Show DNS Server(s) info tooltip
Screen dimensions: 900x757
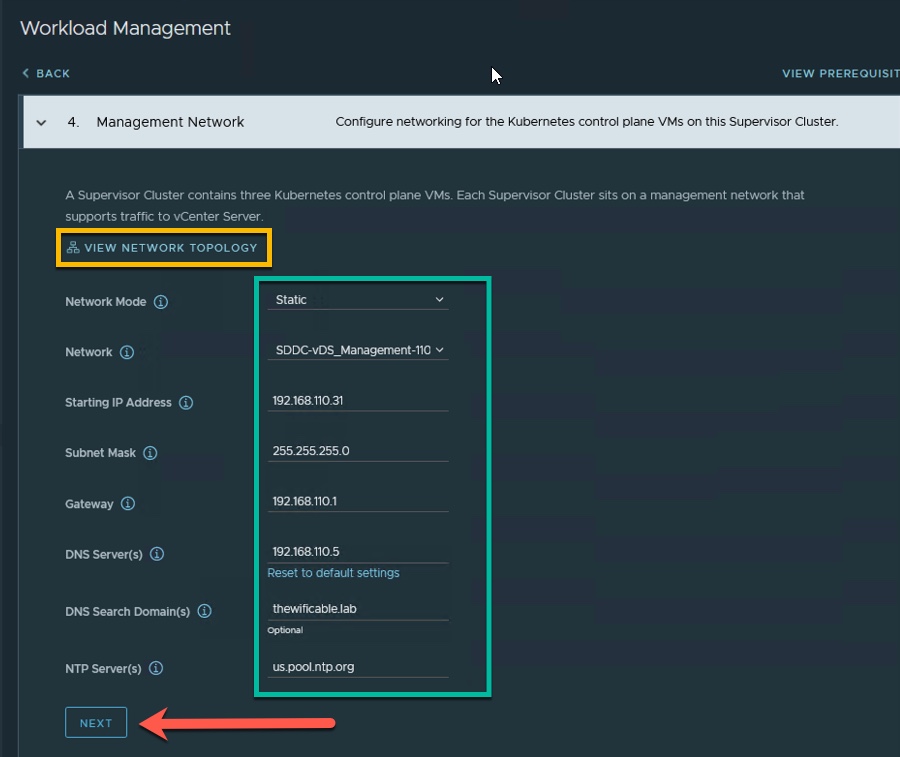coord(157,554)
